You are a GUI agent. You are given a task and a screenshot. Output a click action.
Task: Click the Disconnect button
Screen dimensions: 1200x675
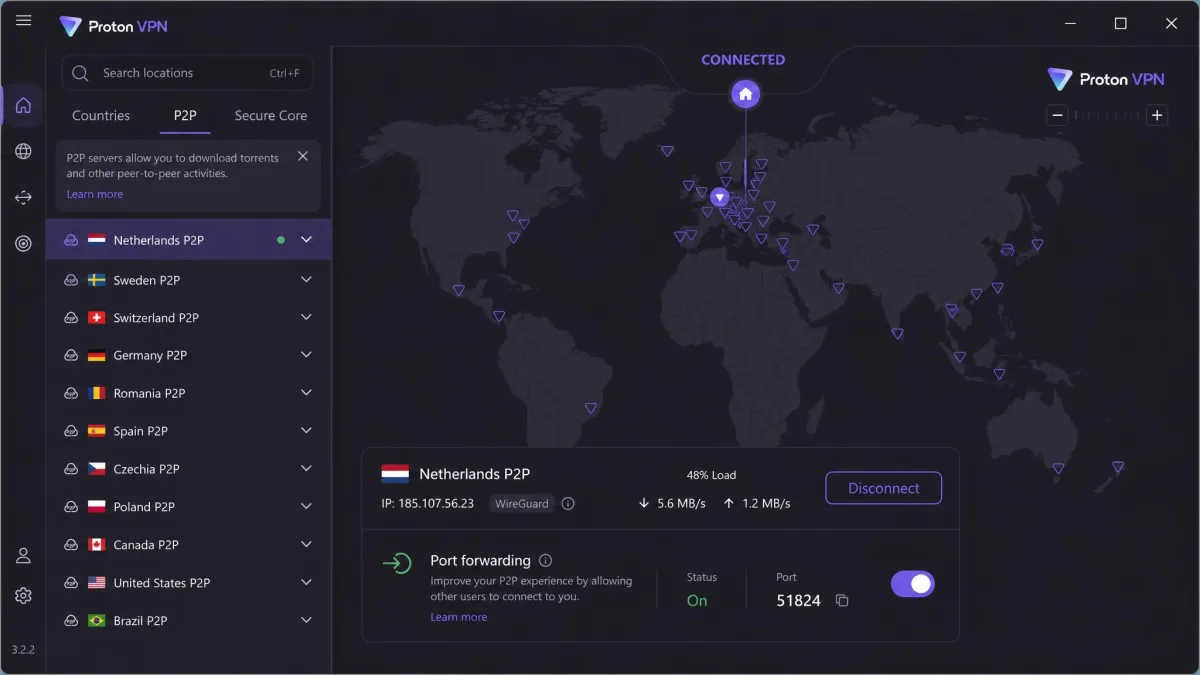tap(884, 488)
